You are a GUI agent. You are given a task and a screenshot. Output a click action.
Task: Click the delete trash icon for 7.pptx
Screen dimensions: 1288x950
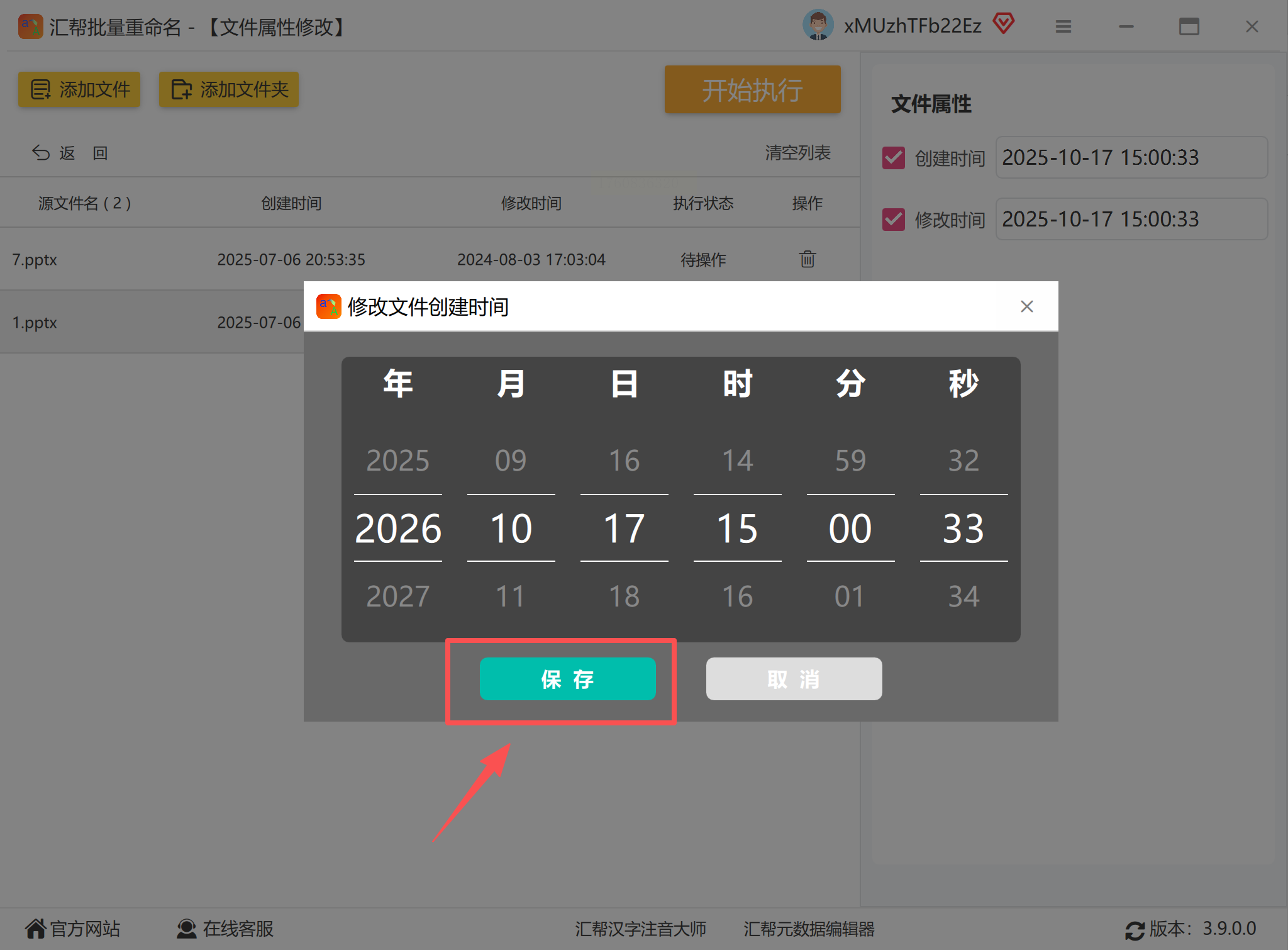[807, 259]
